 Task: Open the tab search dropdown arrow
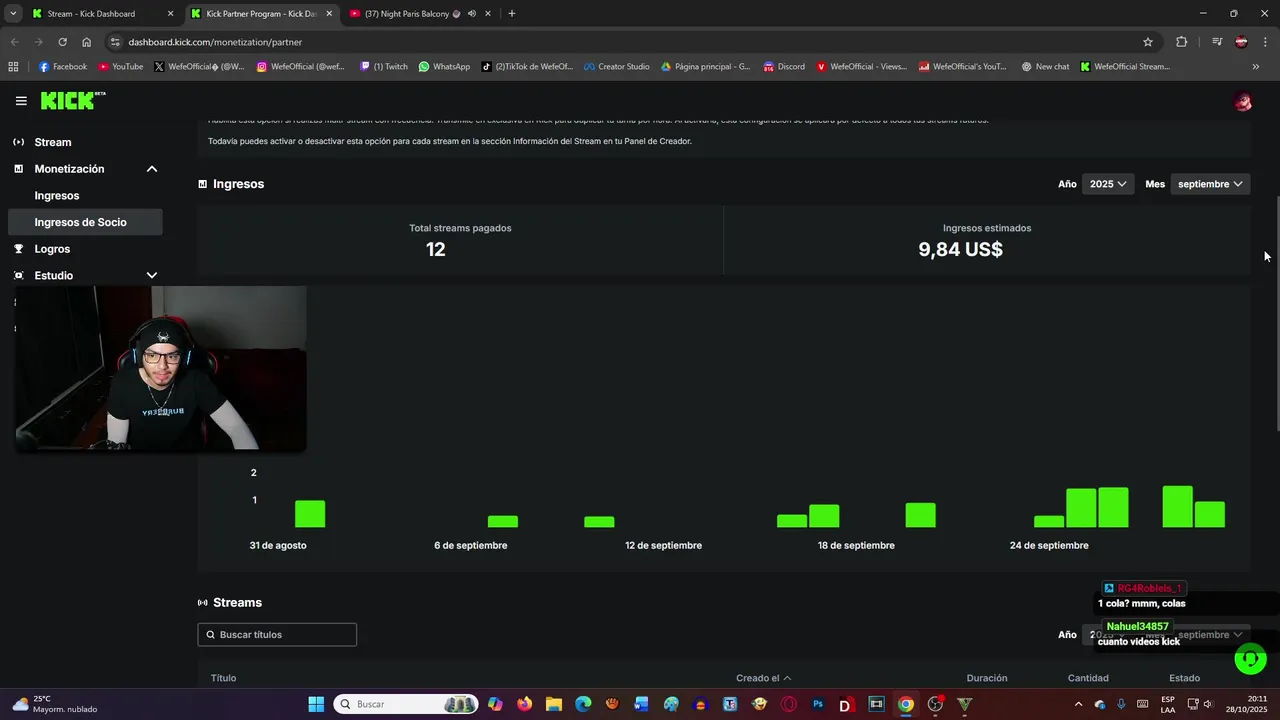tap(13, 14)
